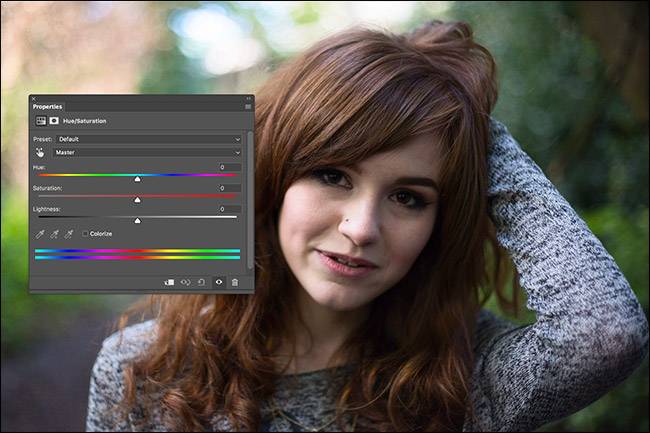The width and height of the screenshot is (650, 433).
Task: Reset adjustment to defaults
Action: pyautogui.click(x=201, y=282)
